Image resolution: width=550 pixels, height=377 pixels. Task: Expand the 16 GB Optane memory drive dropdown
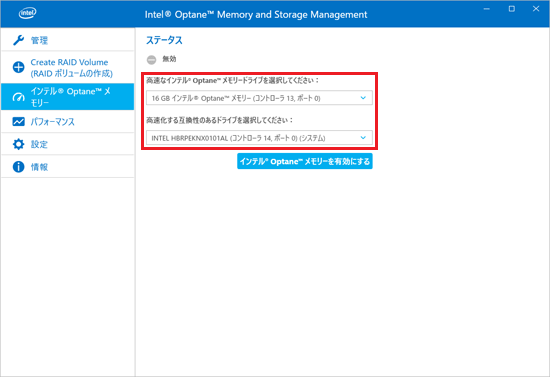pos(259,98)
